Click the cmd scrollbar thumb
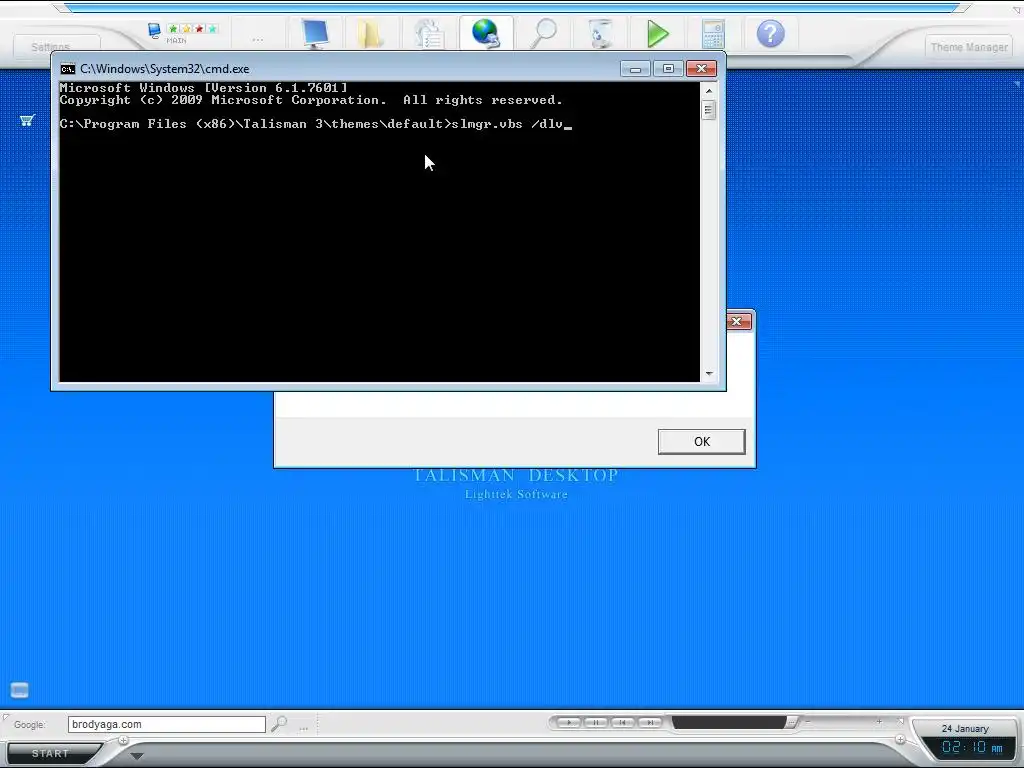 coord(709,110)
